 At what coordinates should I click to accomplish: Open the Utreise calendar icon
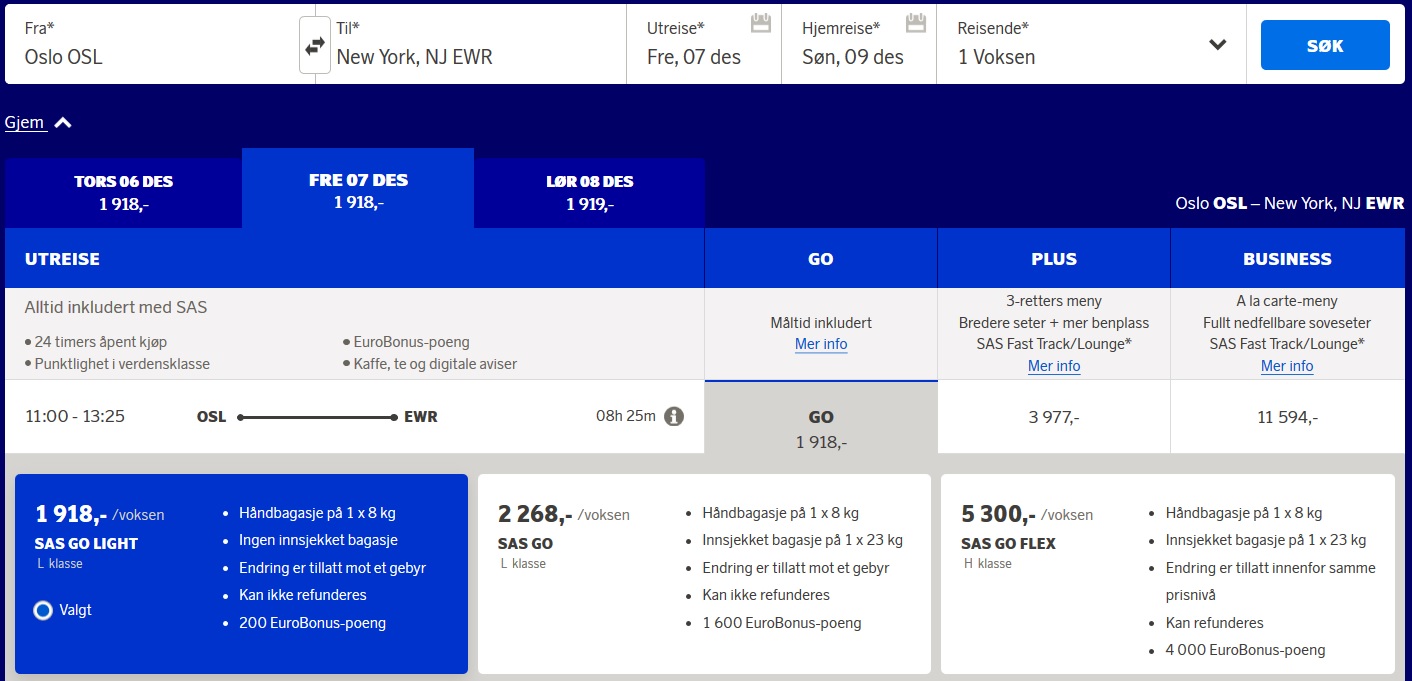(x=761, y=23)
